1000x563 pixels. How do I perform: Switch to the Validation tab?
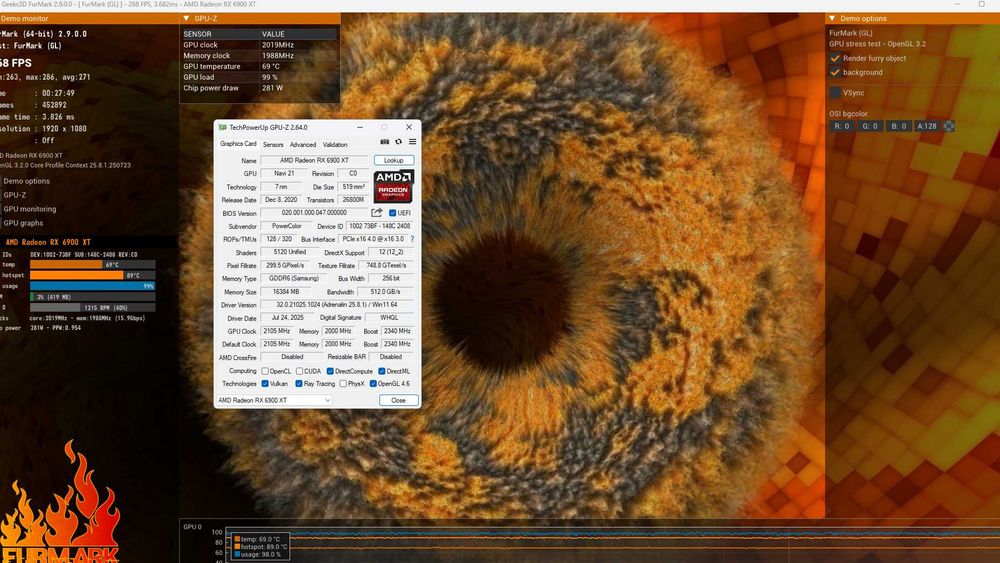pos(335,145)
